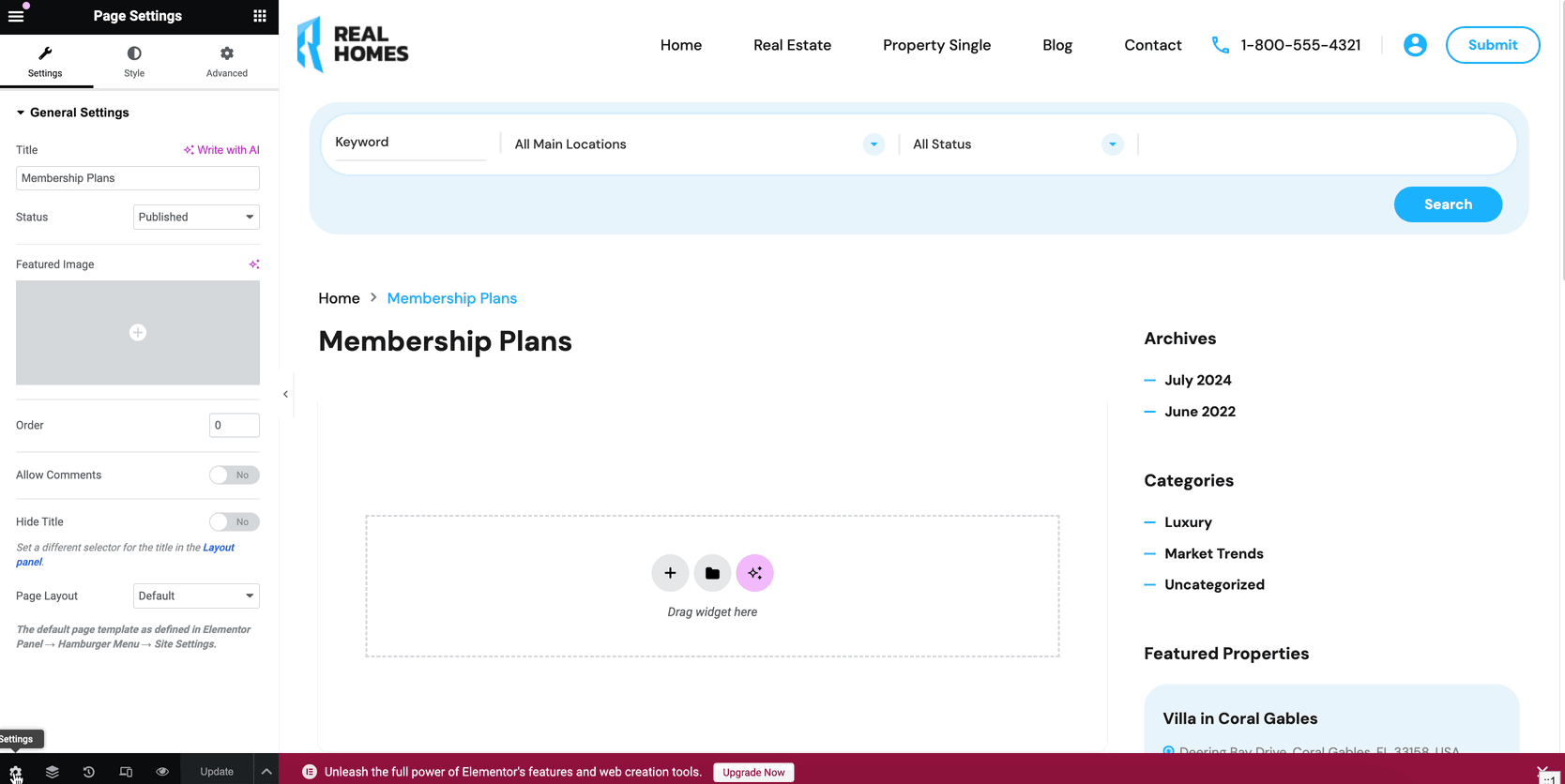Open the Contact menu item

pos(1153,45)
